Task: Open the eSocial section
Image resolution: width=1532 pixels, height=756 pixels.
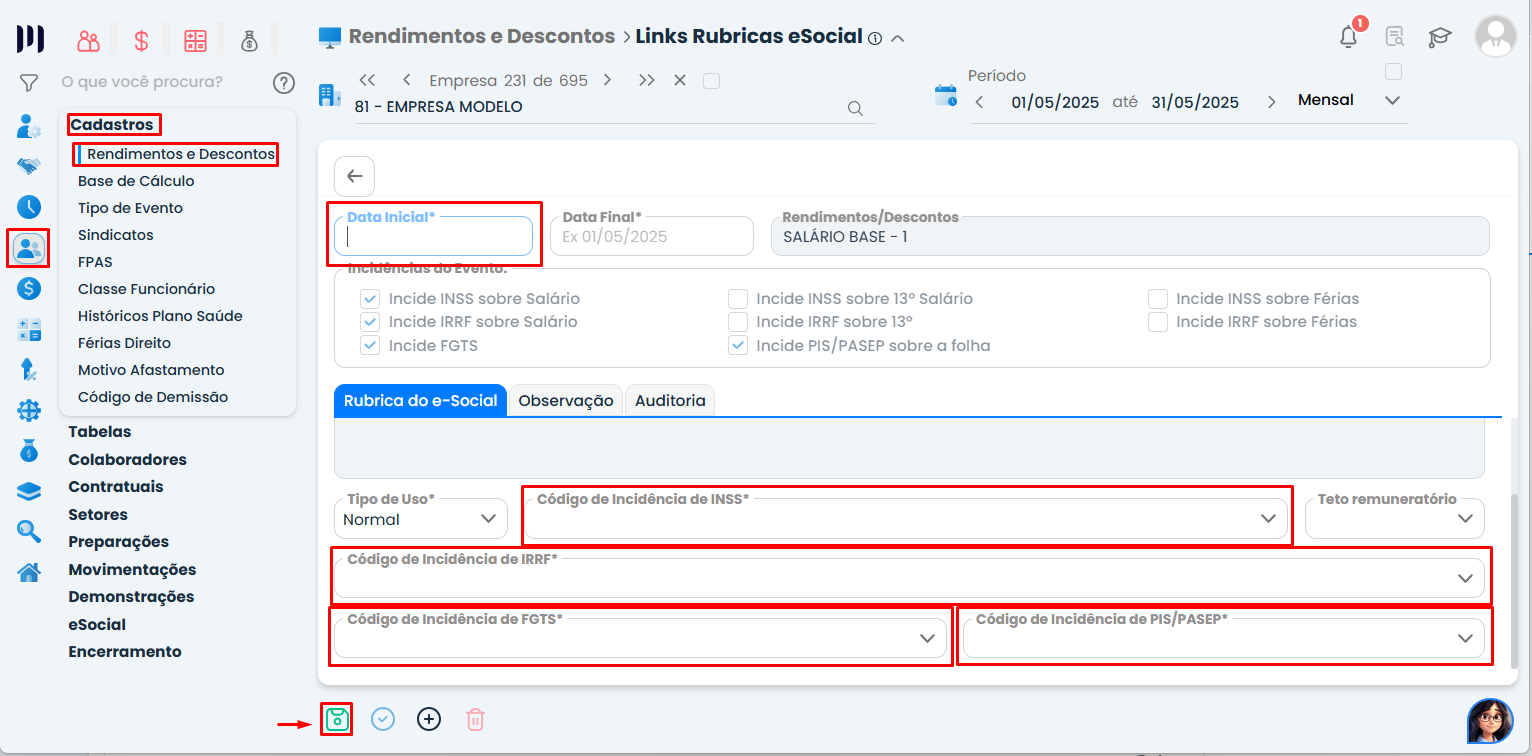Action: [x=97, y=625]
